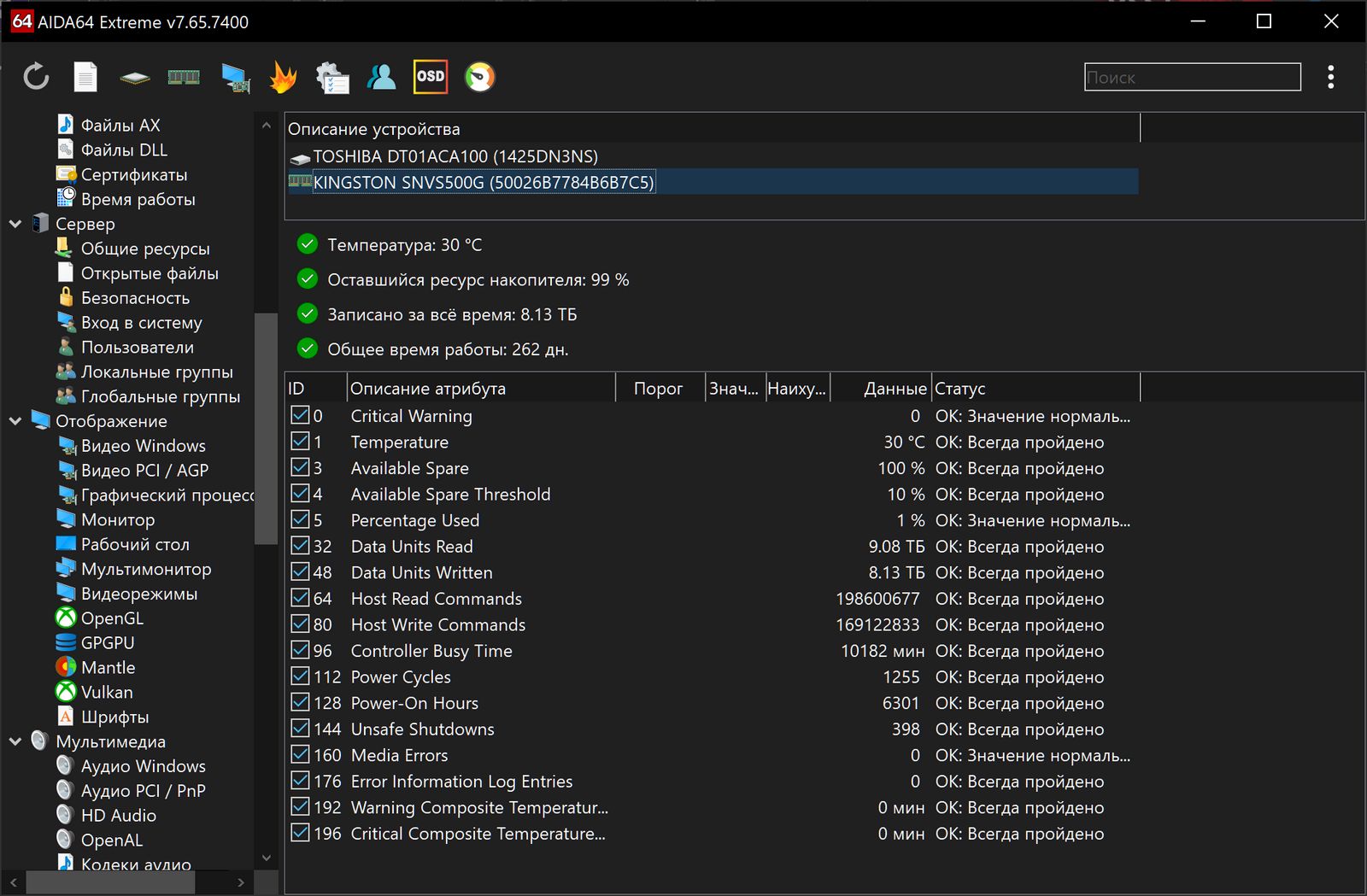Screen dimensions: 1367x896
Task: Click the gauge sensor panel icon
Action: click(479, 77)
